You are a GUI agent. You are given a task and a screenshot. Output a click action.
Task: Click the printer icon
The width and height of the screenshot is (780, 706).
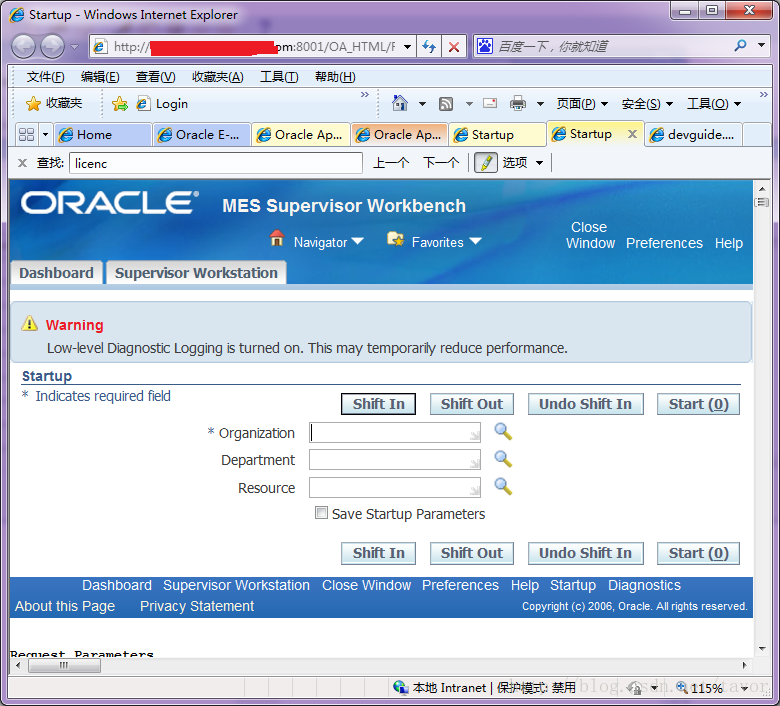(518, 103)
